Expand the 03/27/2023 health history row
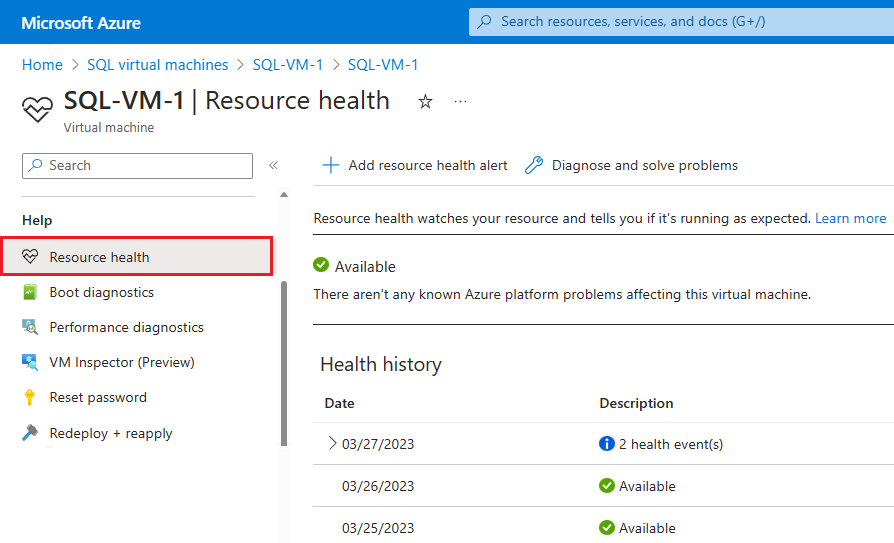 (332, 444)
